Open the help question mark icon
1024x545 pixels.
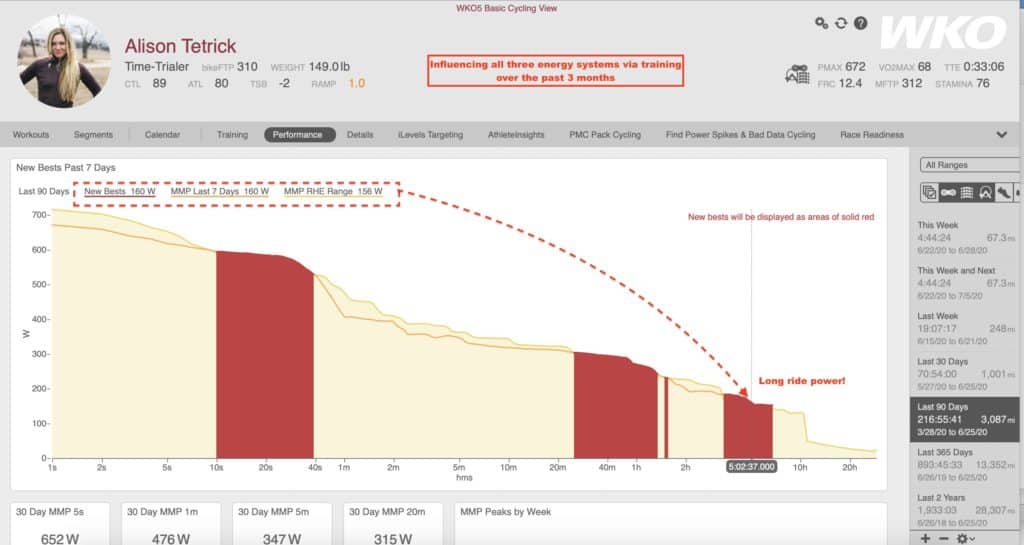coord(861,23)
